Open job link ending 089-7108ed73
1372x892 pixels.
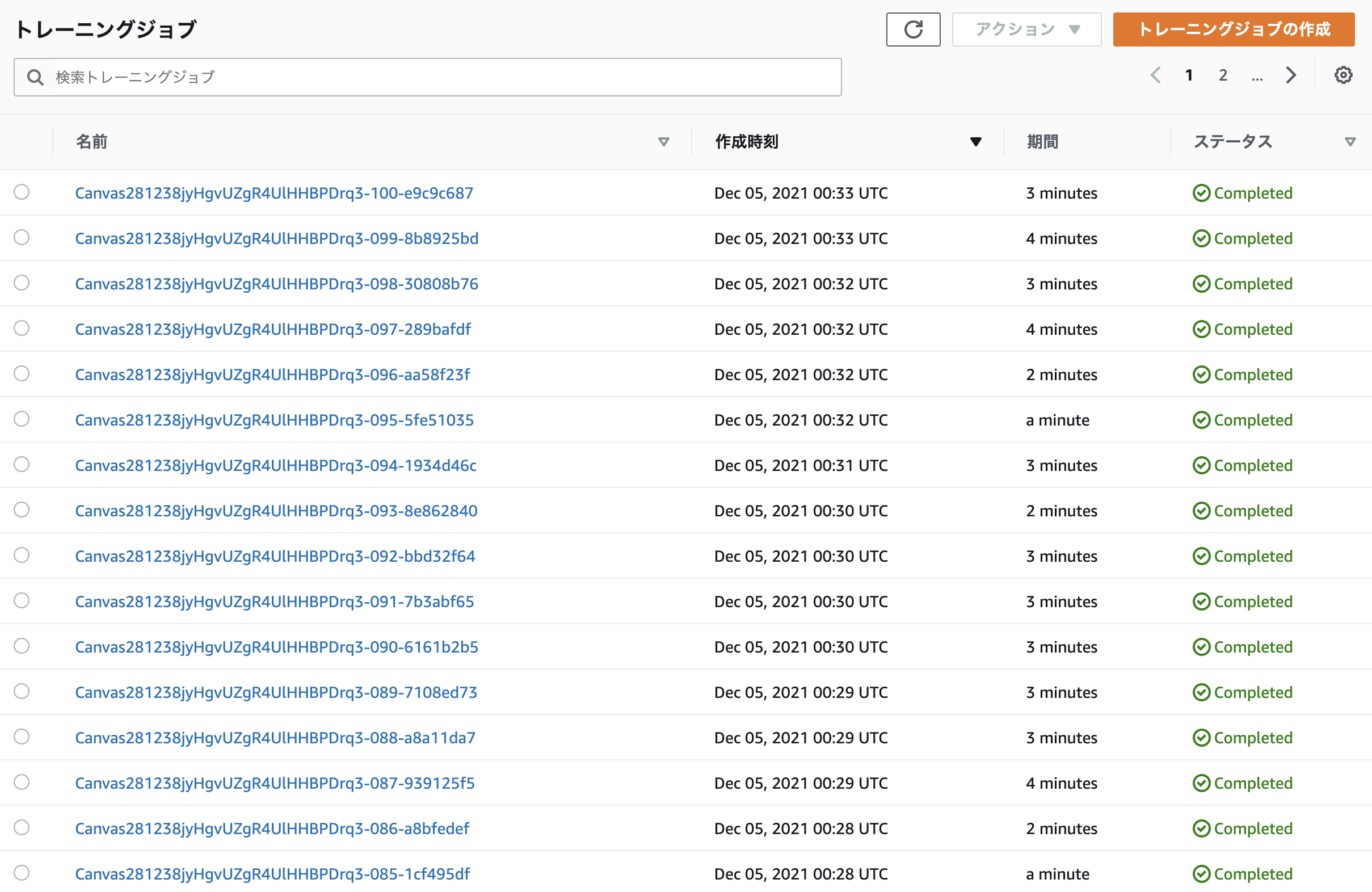(x=276, y=692)
